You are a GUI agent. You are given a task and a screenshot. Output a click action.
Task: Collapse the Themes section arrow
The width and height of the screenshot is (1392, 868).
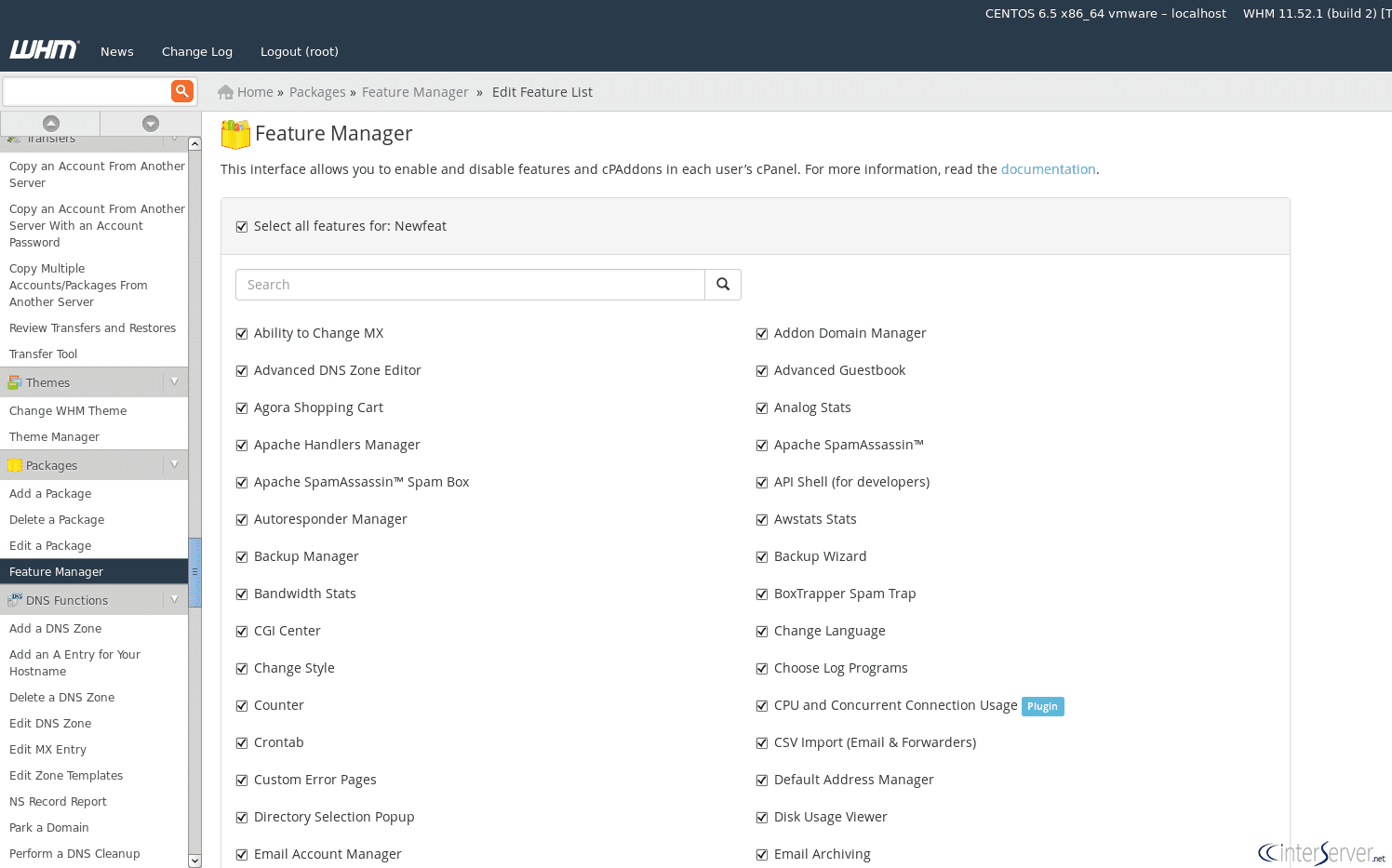174,382
